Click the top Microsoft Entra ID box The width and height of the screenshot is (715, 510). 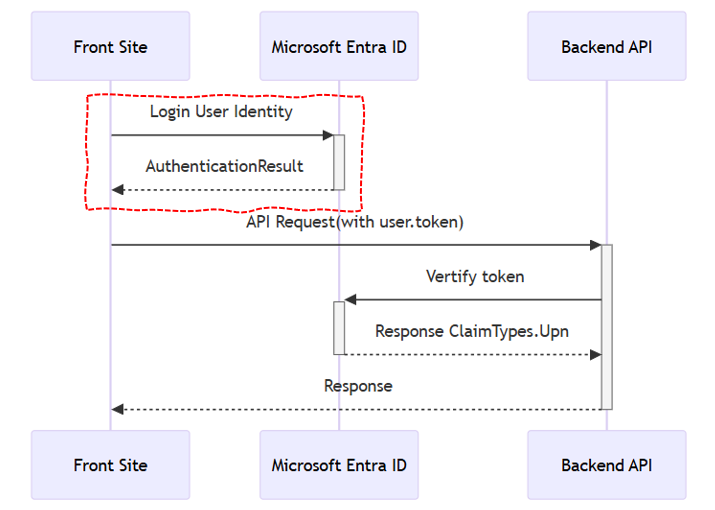[x=339, y=46]
